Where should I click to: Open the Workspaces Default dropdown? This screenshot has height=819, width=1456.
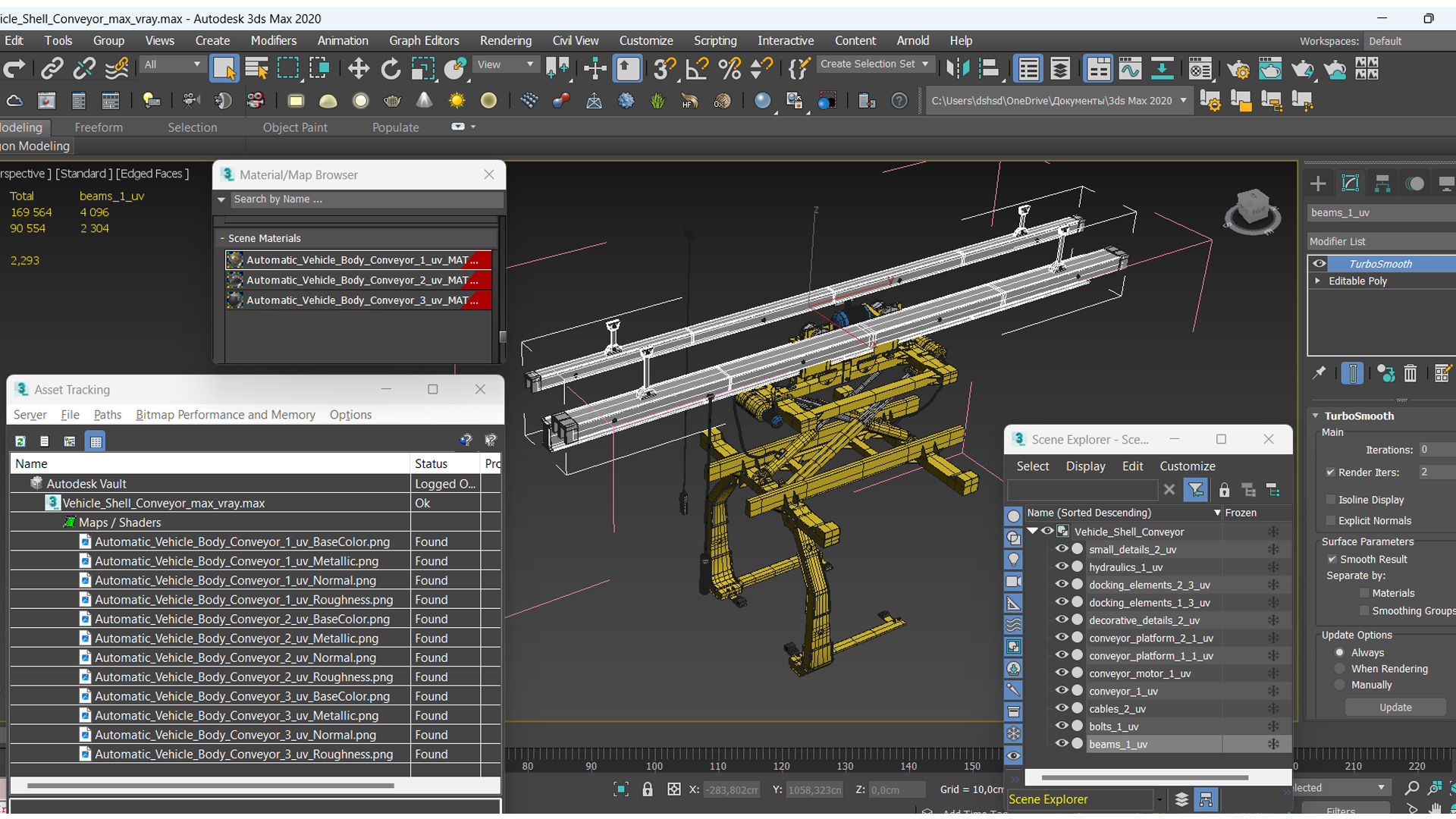click(1409, 42)
